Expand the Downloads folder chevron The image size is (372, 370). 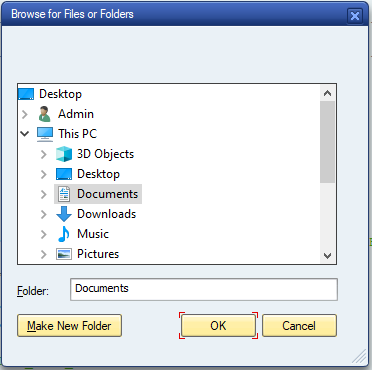[44, 214]
